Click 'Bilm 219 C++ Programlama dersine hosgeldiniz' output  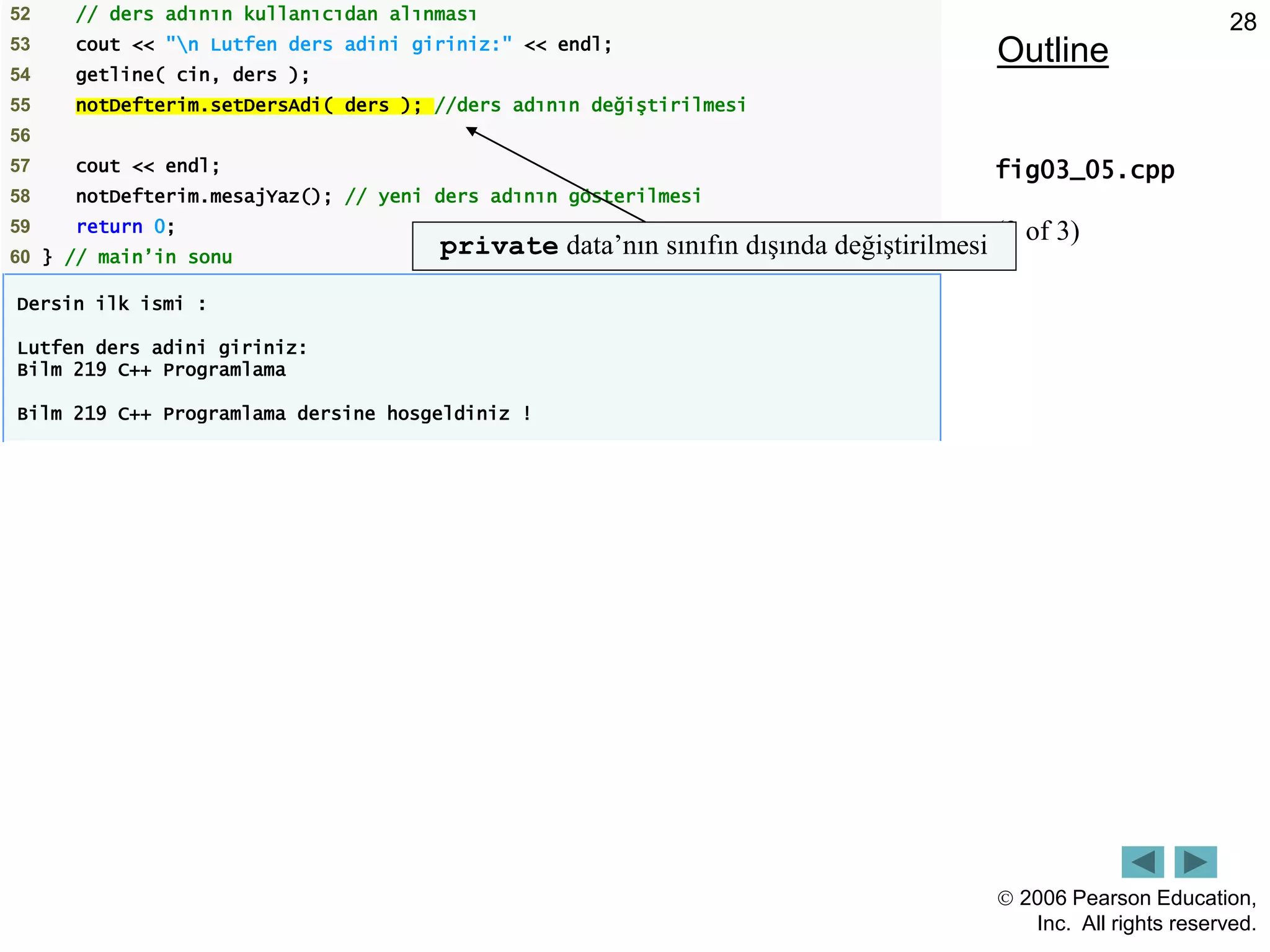[x=273, y=413]
